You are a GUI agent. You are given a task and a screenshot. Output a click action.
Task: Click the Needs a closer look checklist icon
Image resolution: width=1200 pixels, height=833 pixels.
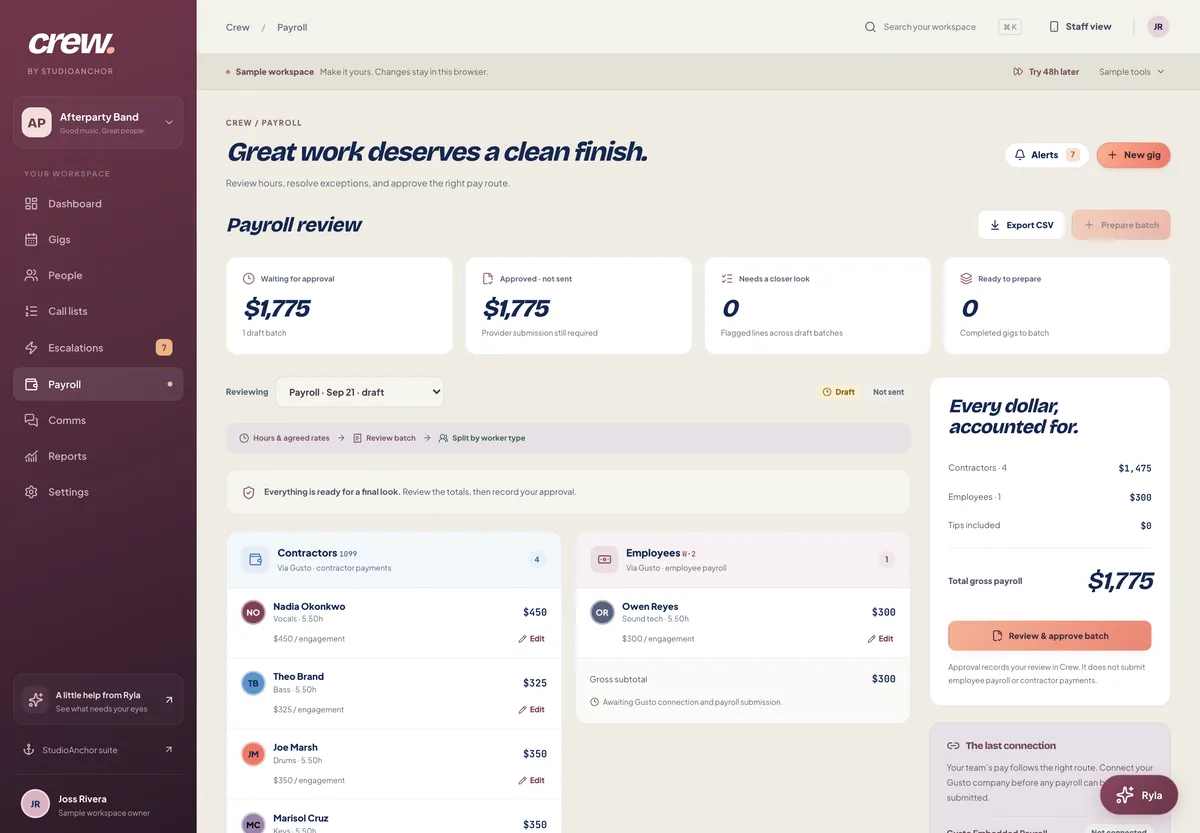727,279
